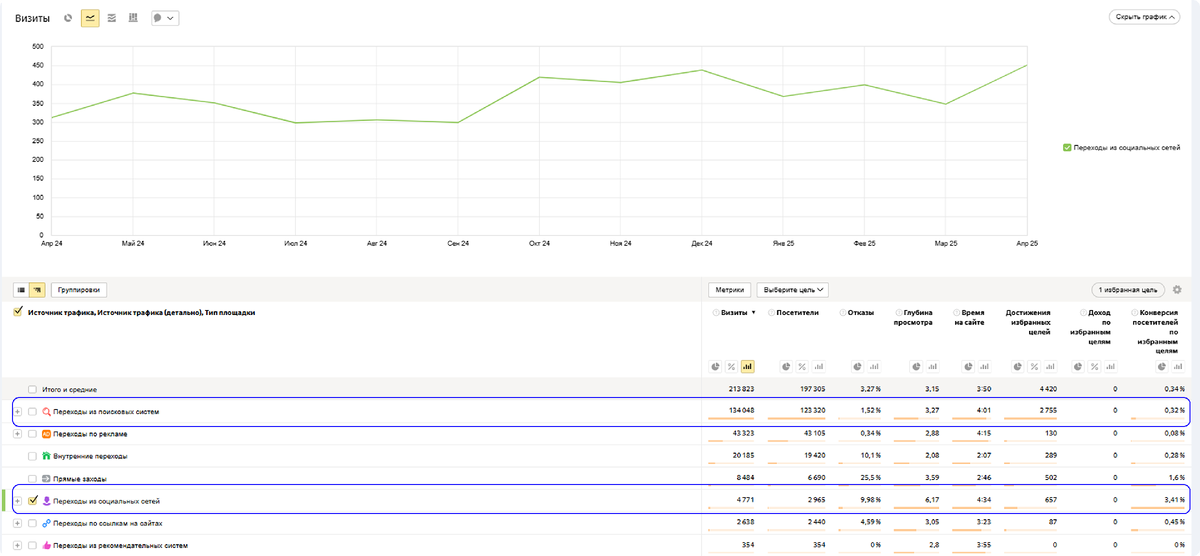Click Глубина просмотра column header
Image resolution: width=1200 pixels, height=556 pixels.
coord(913,318)
